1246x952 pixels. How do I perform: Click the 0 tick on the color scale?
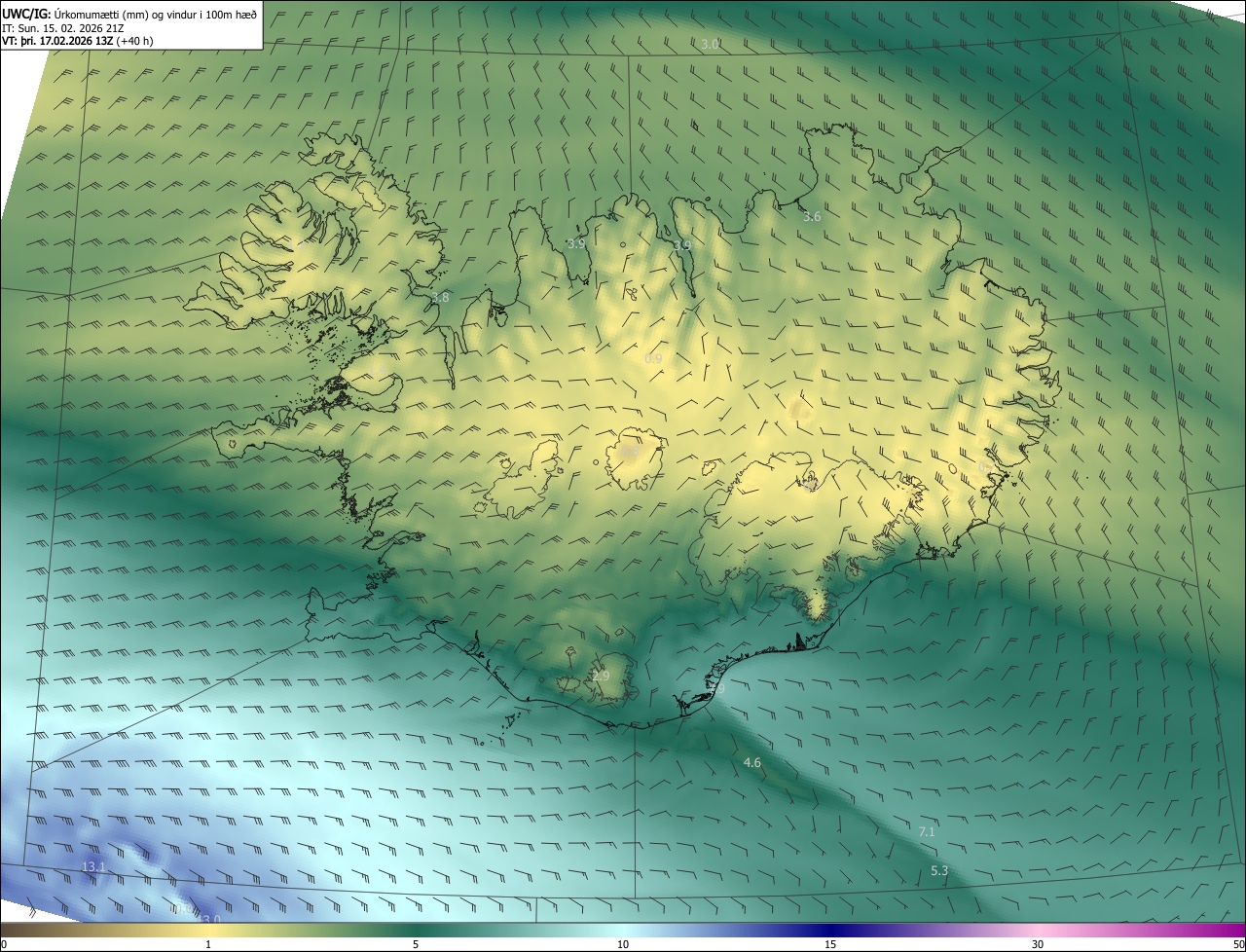pos(4,944)
